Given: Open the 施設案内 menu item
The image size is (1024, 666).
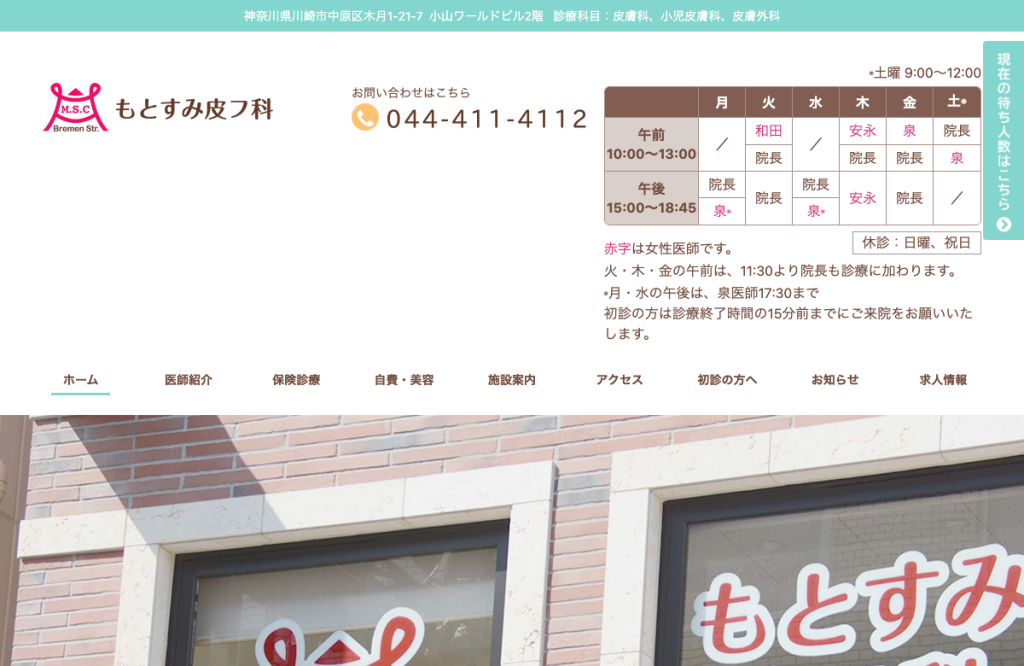Looking at the screenshot, I should pyautogui.click(x=511, y=380).
